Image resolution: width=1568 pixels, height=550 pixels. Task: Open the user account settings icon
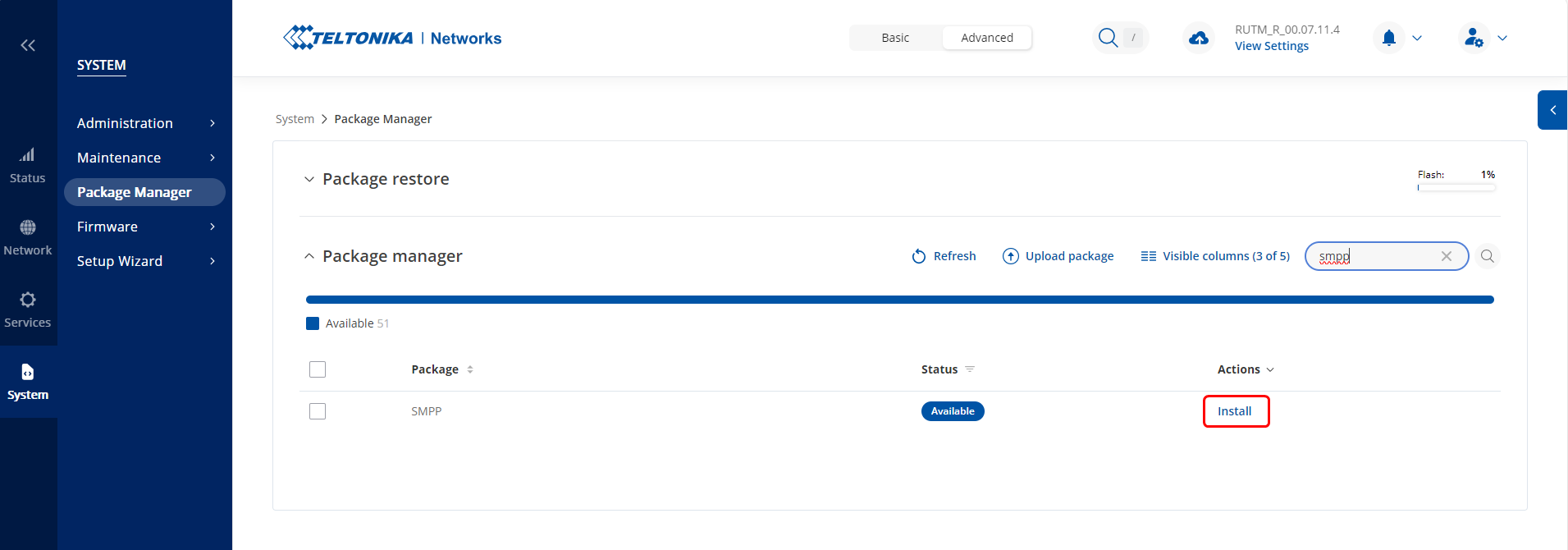click(x=1474, y=38)
